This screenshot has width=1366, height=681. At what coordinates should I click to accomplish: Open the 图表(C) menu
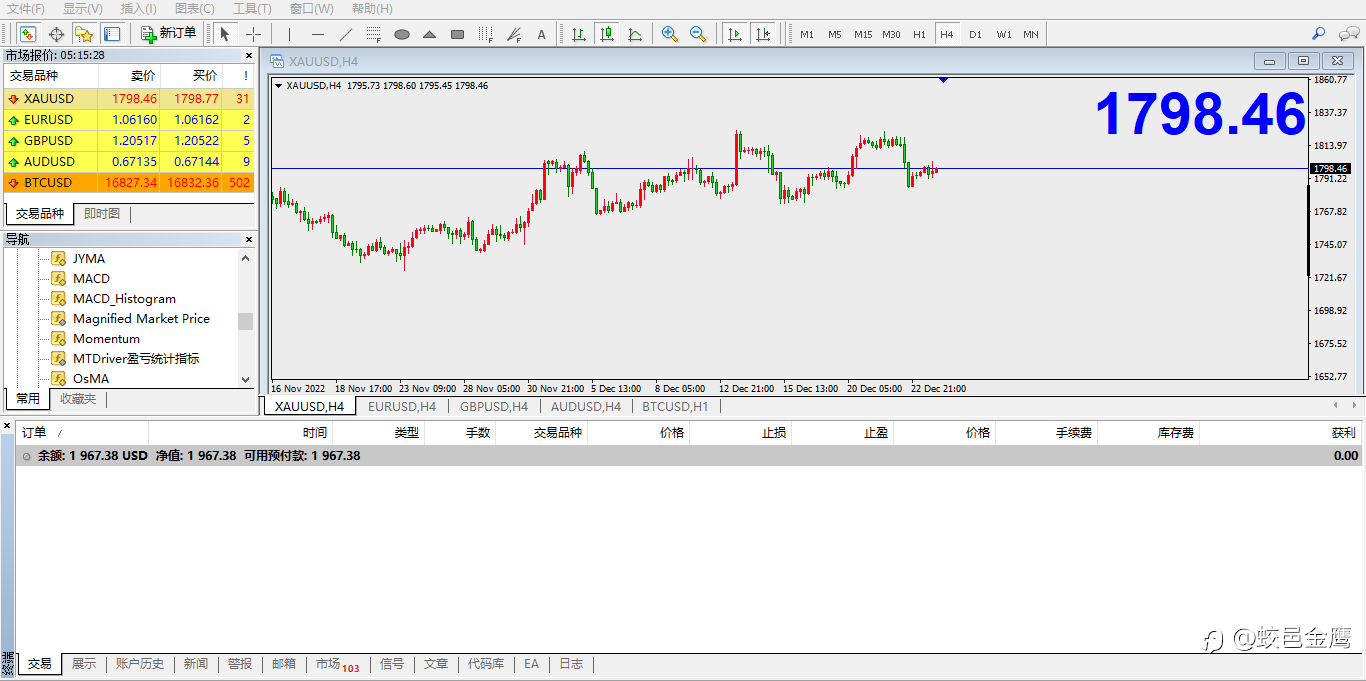tap(195, 8)
